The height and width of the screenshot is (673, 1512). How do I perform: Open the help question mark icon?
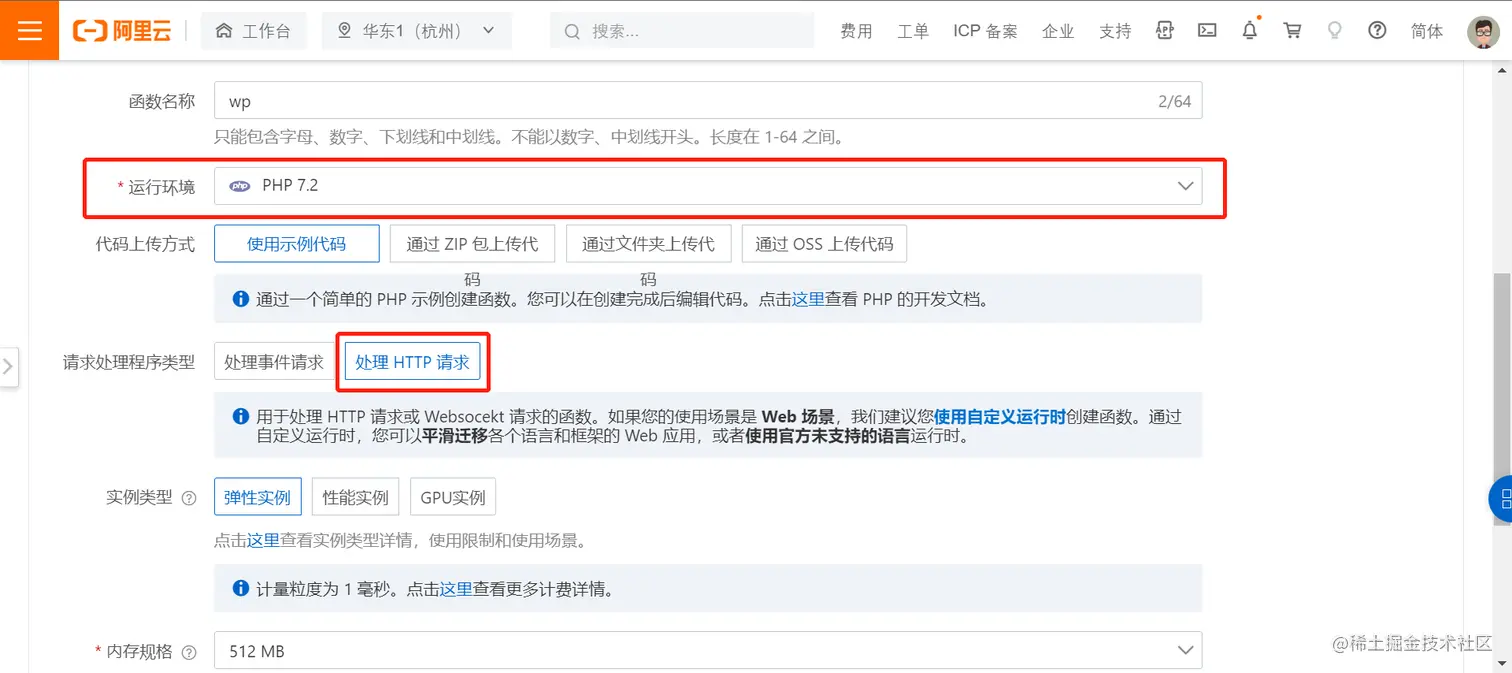[1377, 30]
